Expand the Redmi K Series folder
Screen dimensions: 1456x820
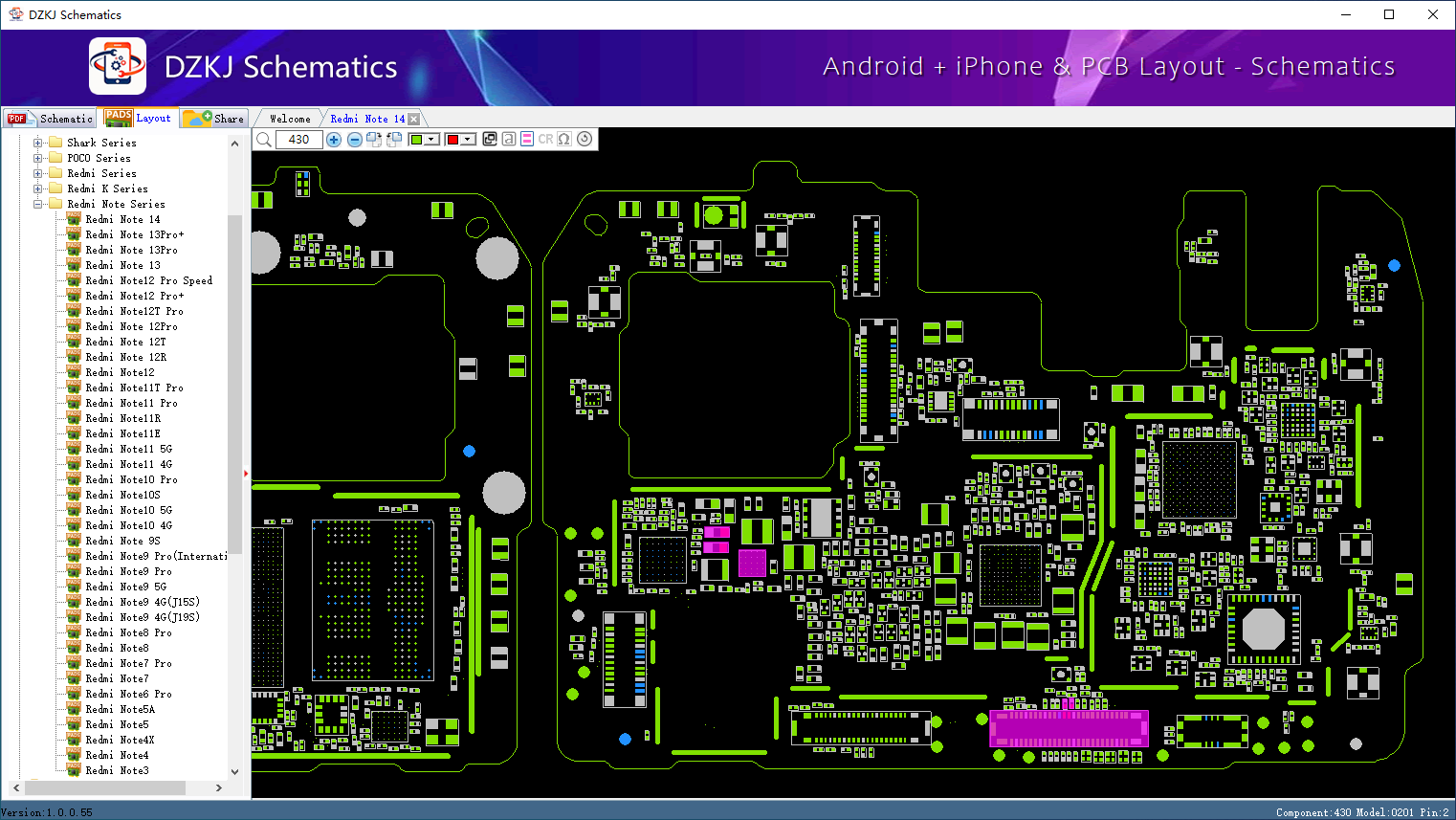click(x=38, y=188)
